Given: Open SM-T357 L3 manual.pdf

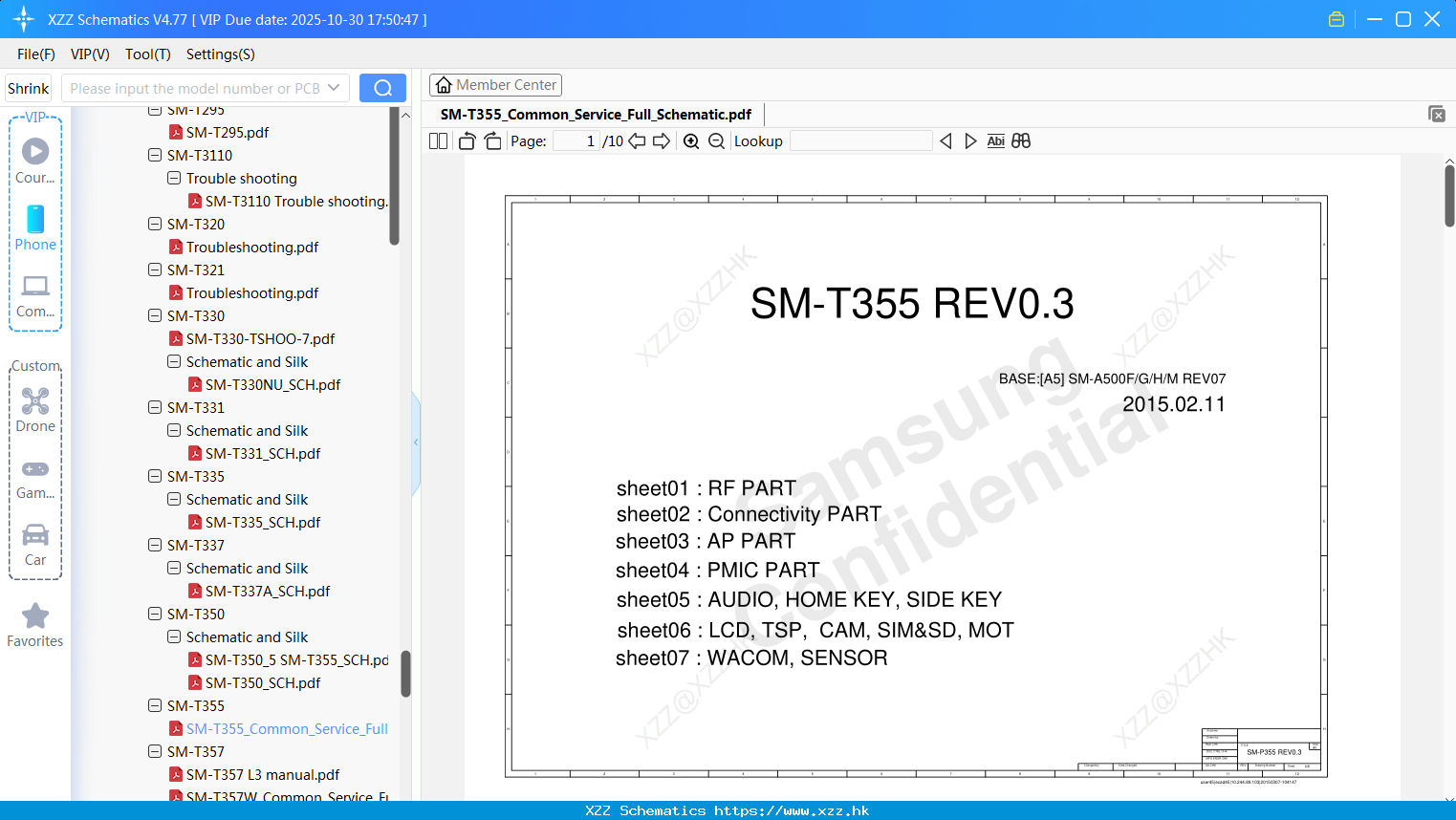Looking at the screenshot, I should click(x=263, y=775).
